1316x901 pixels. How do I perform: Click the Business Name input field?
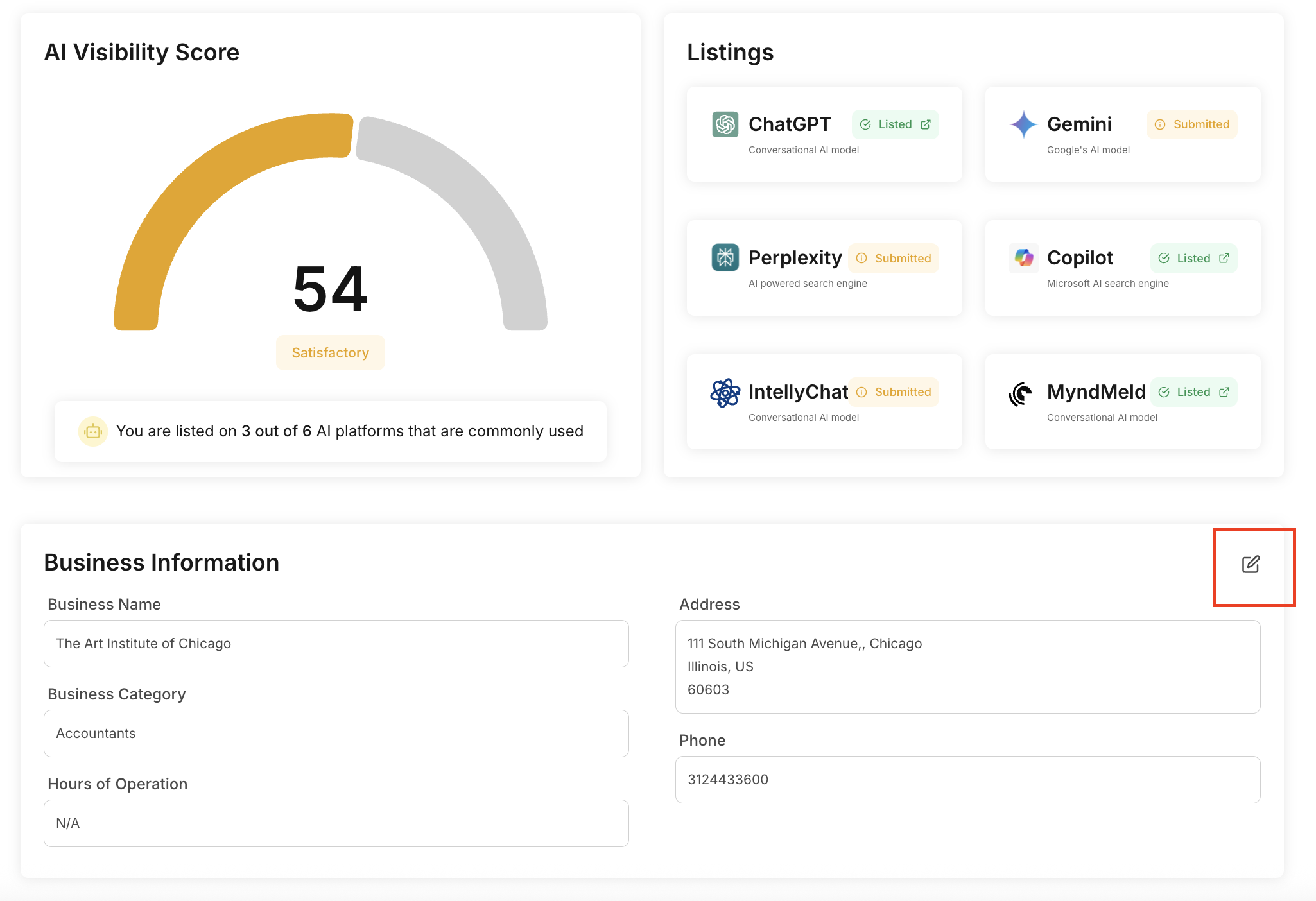pyautogui.click(x=336, y=644)
